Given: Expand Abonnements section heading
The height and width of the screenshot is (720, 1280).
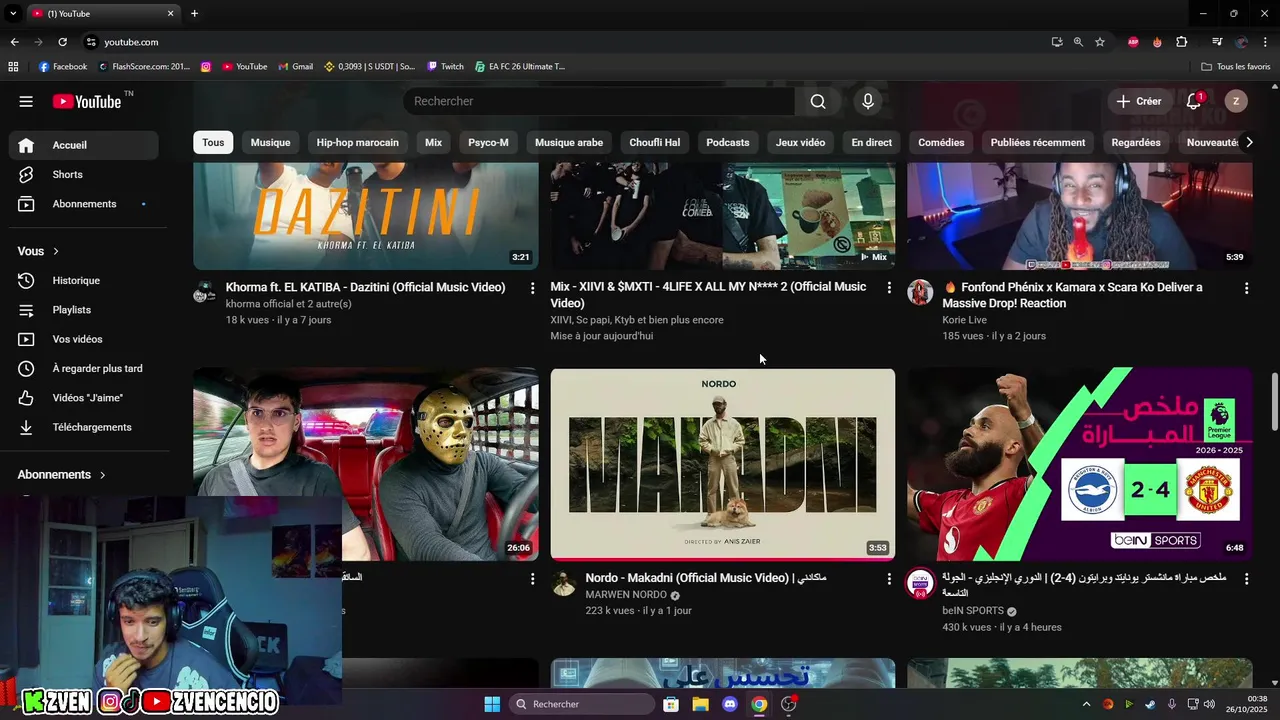Looking at the screenshot, I should pos(62,475).
